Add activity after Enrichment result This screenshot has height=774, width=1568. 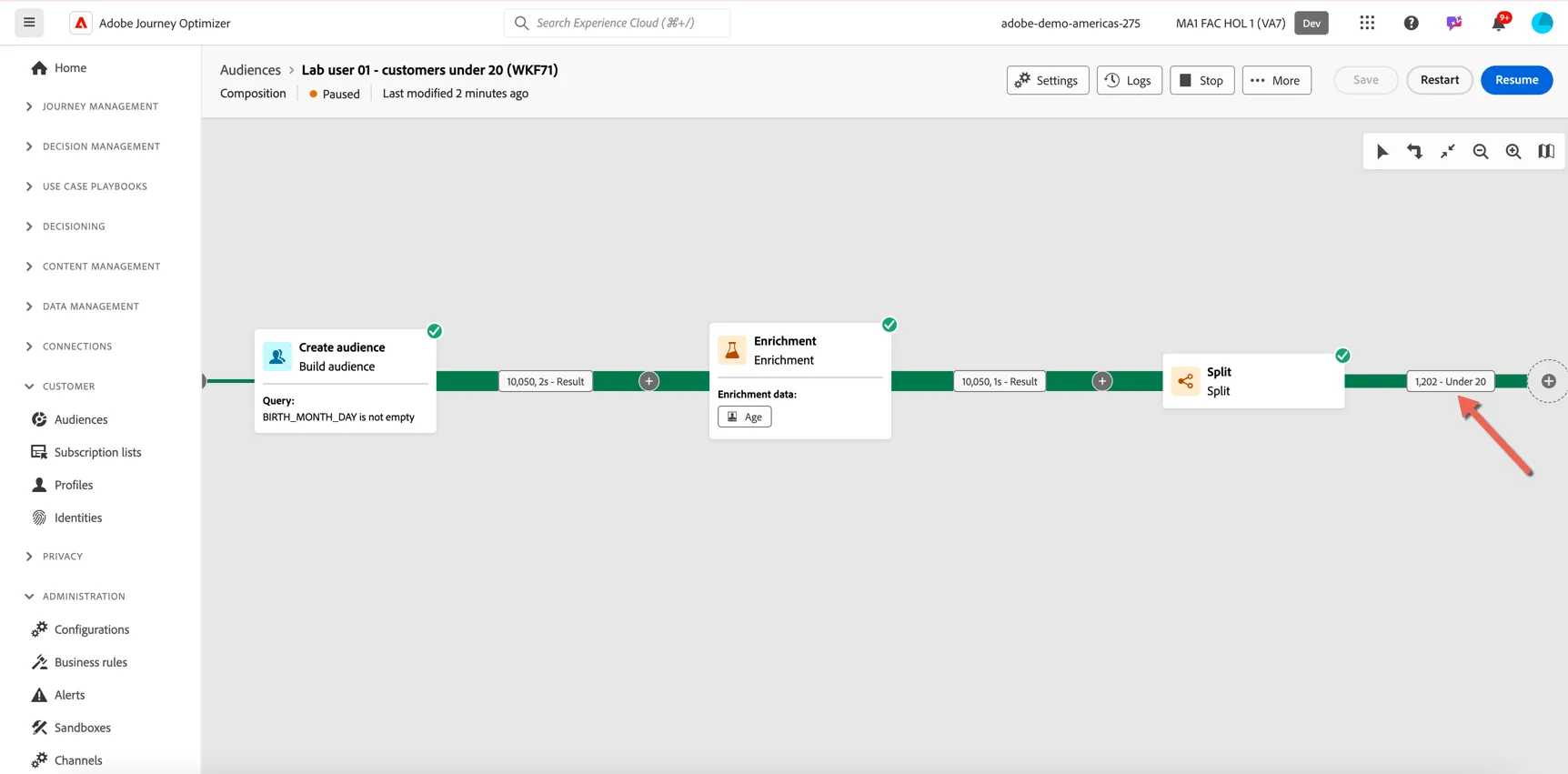[x=1101, y=381]
